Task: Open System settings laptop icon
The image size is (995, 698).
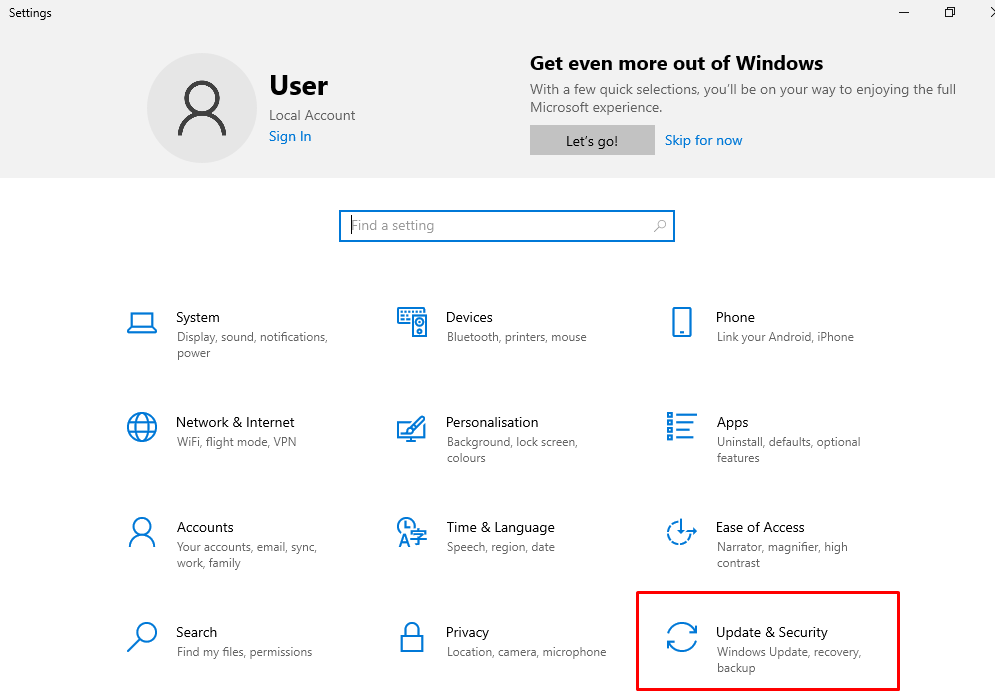Action: pos(142,323)
